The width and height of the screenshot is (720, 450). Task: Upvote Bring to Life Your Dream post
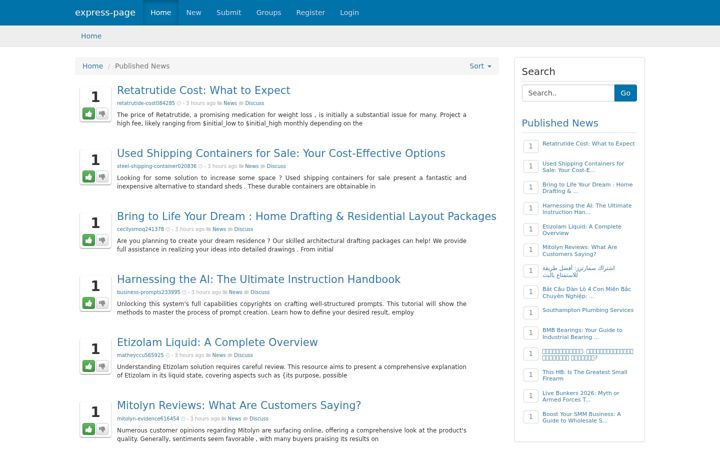[x=89, y=240]
